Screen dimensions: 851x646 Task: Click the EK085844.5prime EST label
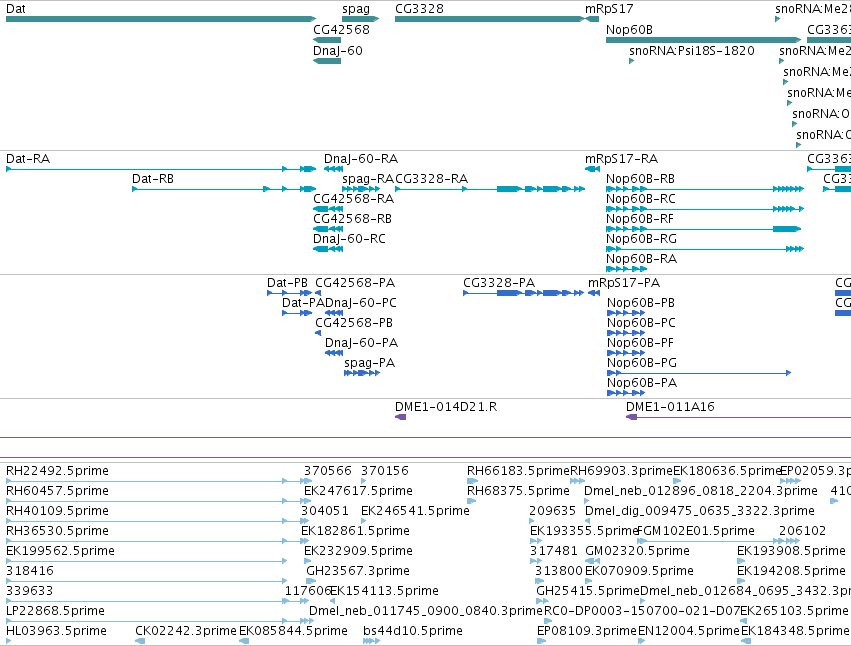coord(293,631)
